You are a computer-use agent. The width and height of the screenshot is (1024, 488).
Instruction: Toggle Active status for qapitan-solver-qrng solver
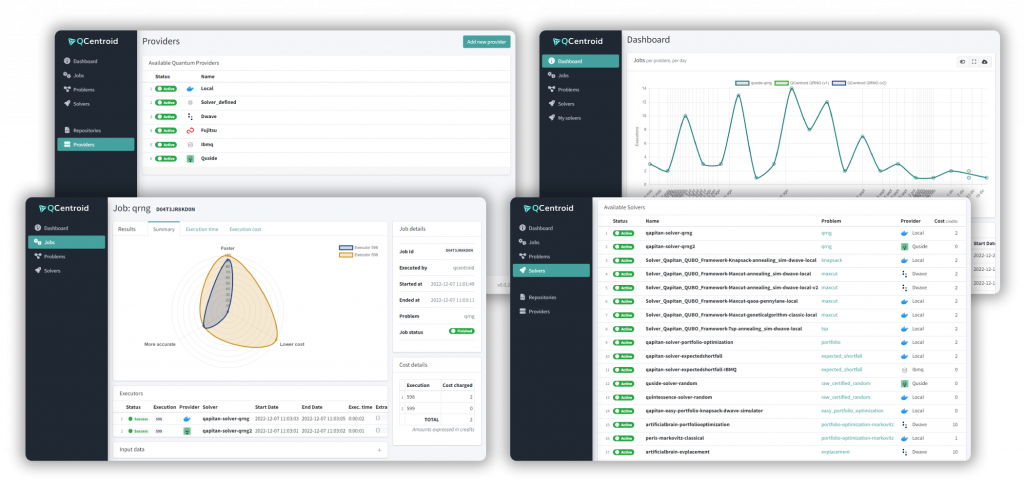click(624, 232)
